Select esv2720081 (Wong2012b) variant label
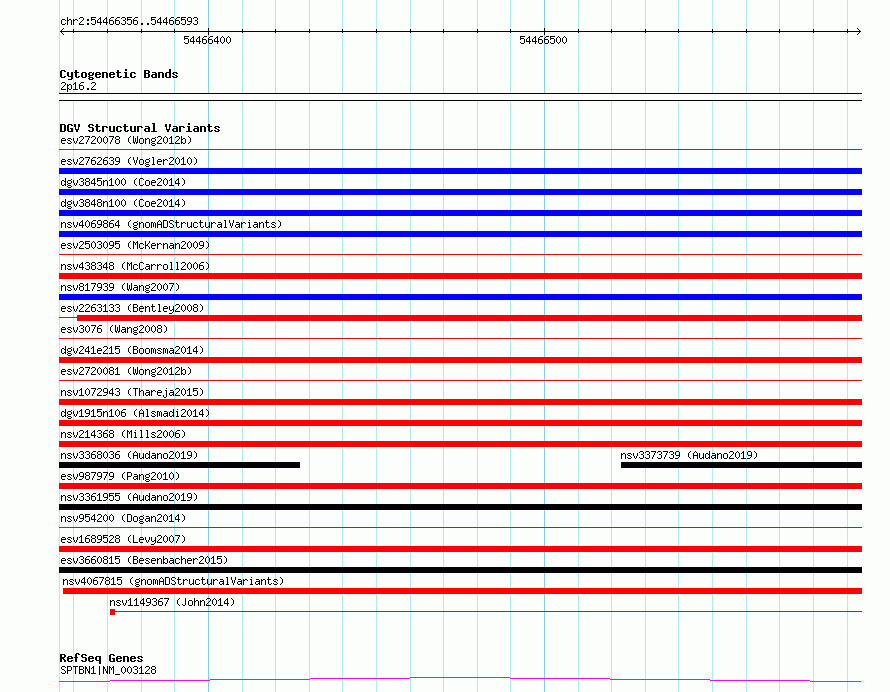 coord(126,371)
